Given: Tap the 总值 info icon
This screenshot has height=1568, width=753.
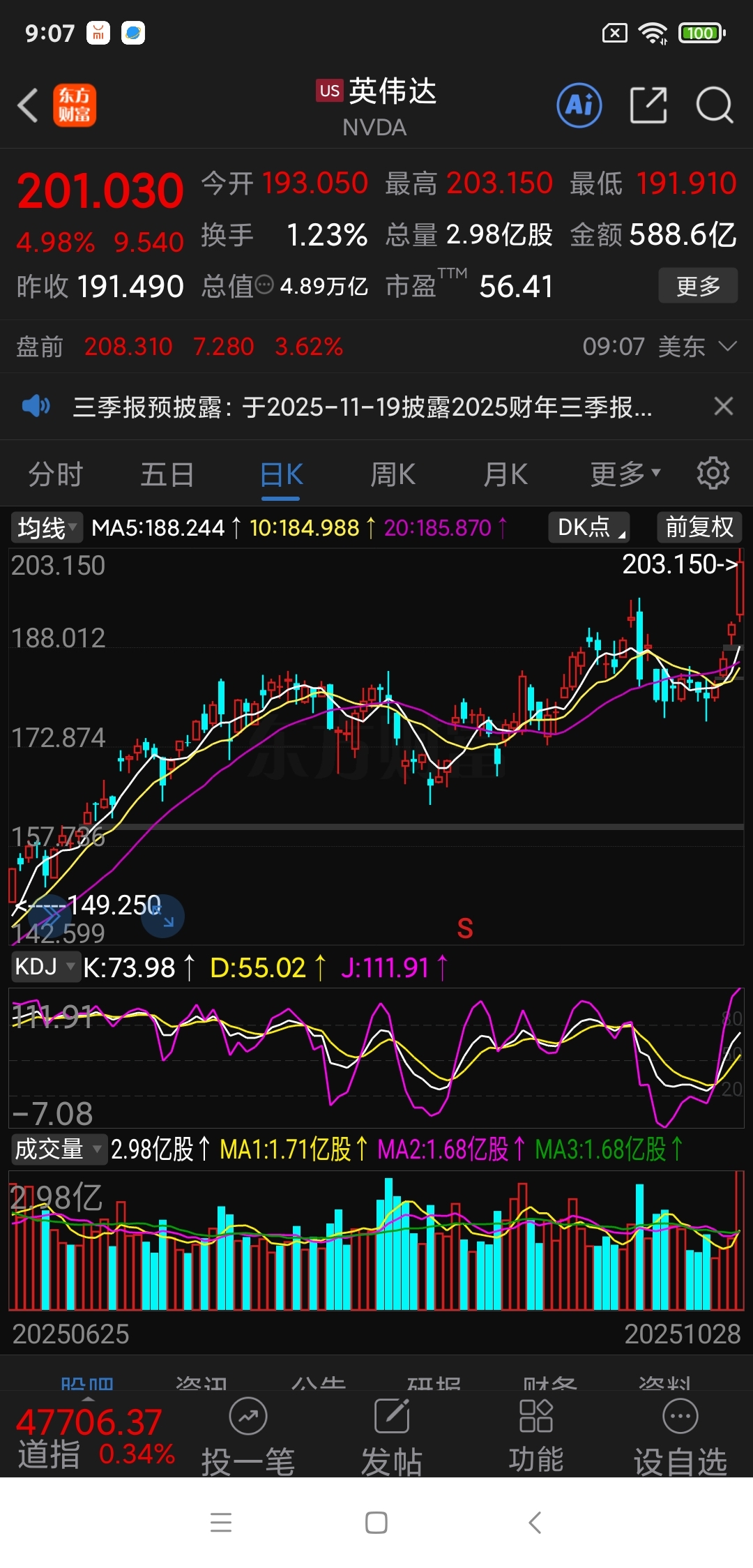Looking at the screenshot, I should coord(264,285).
